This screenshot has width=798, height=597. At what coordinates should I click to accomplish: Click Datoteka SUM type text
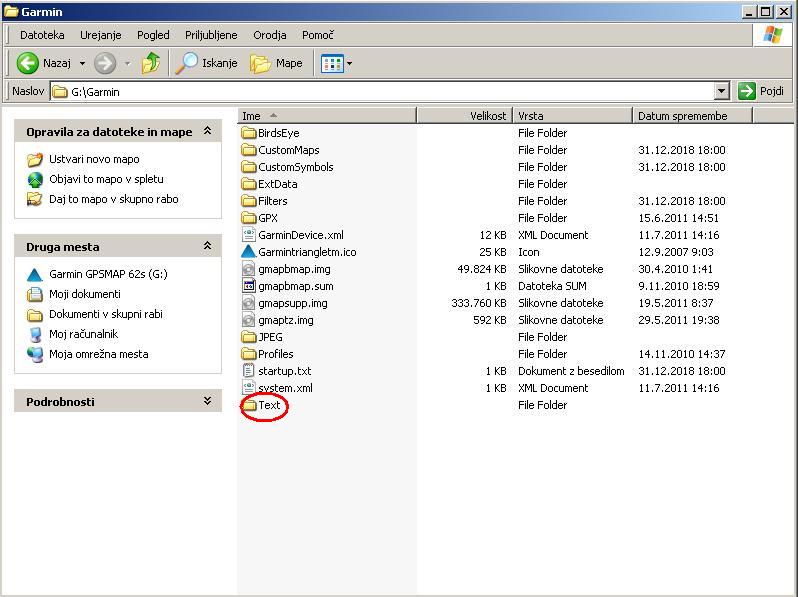[552, 286]
